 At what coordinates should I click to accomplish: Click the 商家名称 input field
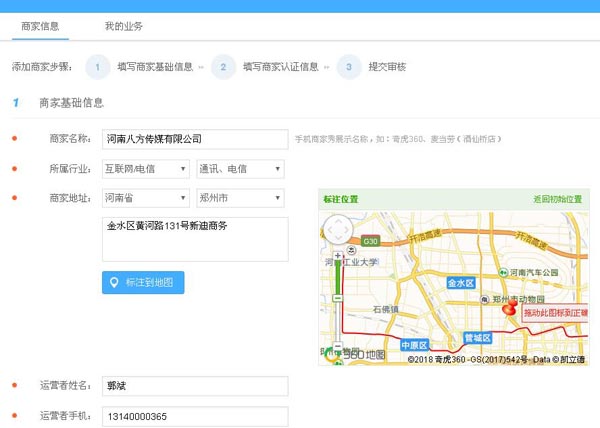pos(195,139)
